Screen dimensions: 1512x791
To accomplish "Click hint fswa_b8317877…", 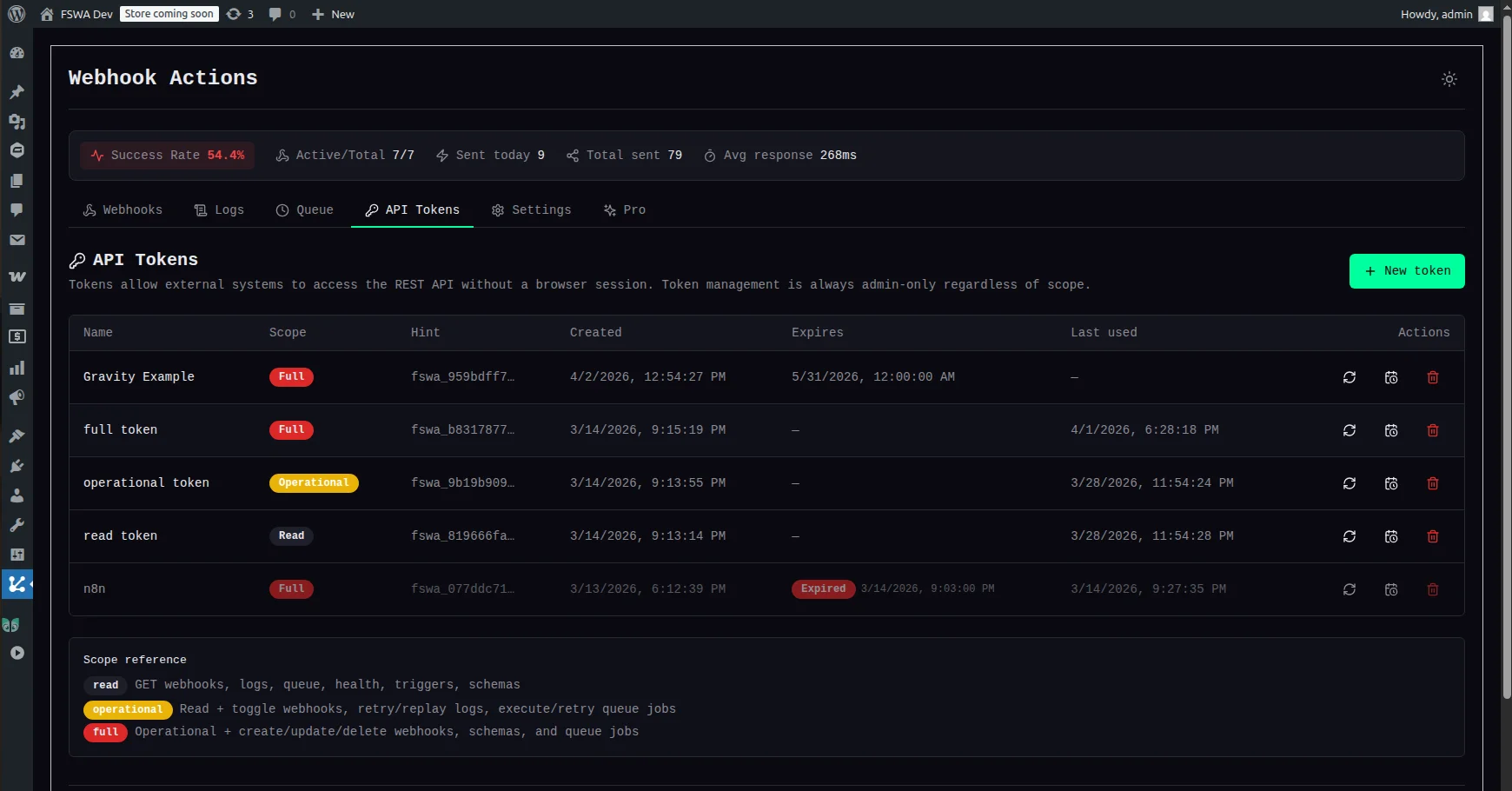I will click(462, 430).
